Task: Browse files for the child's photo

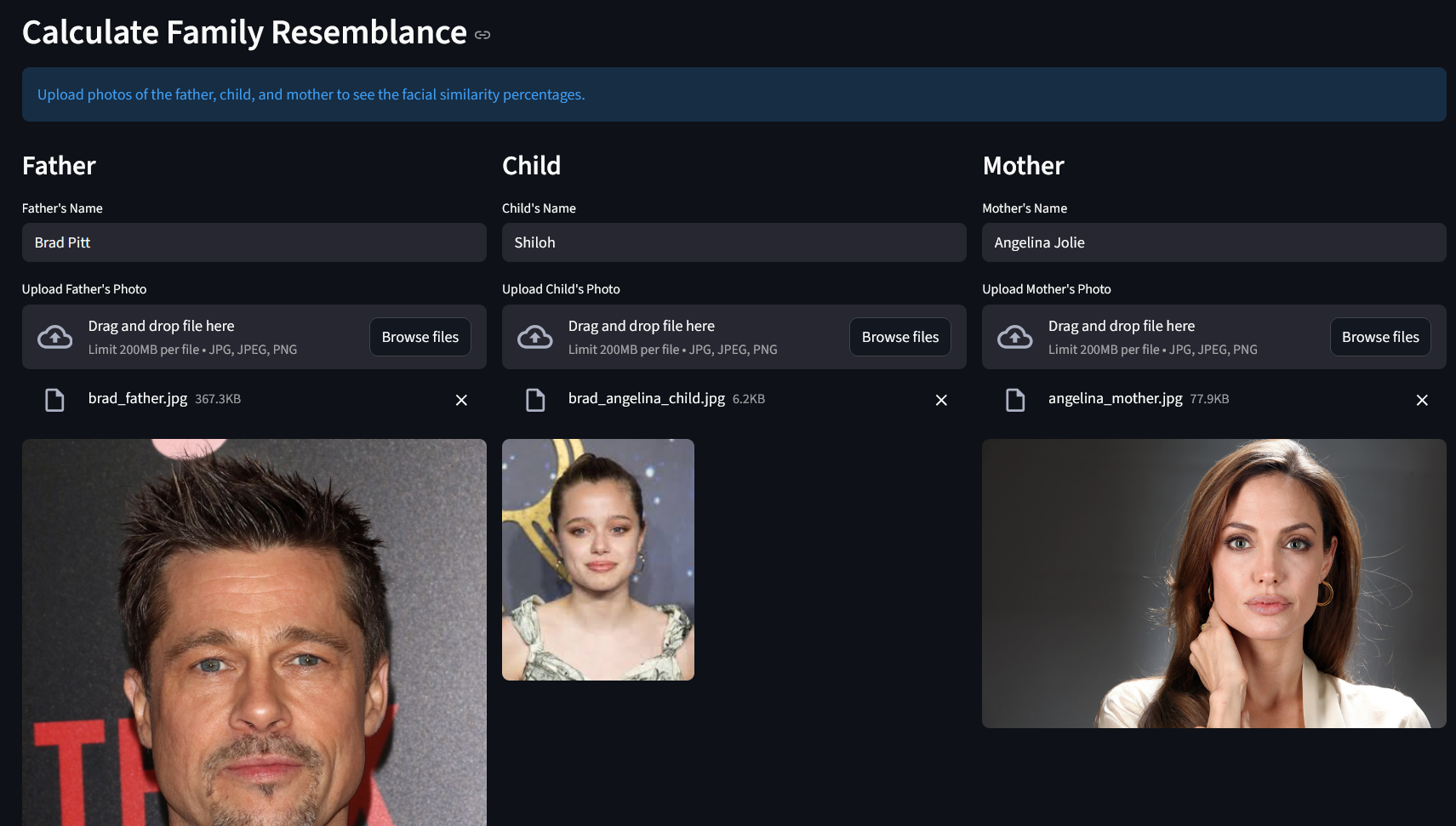Action: [x=899, y=337]
